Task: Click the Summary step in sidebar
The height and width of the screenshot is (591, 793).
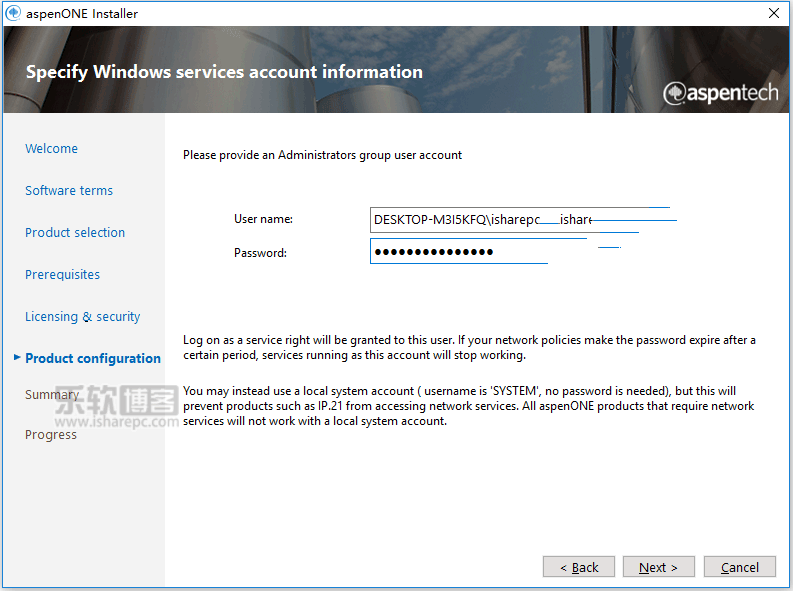Action: (x=52, y=394)
